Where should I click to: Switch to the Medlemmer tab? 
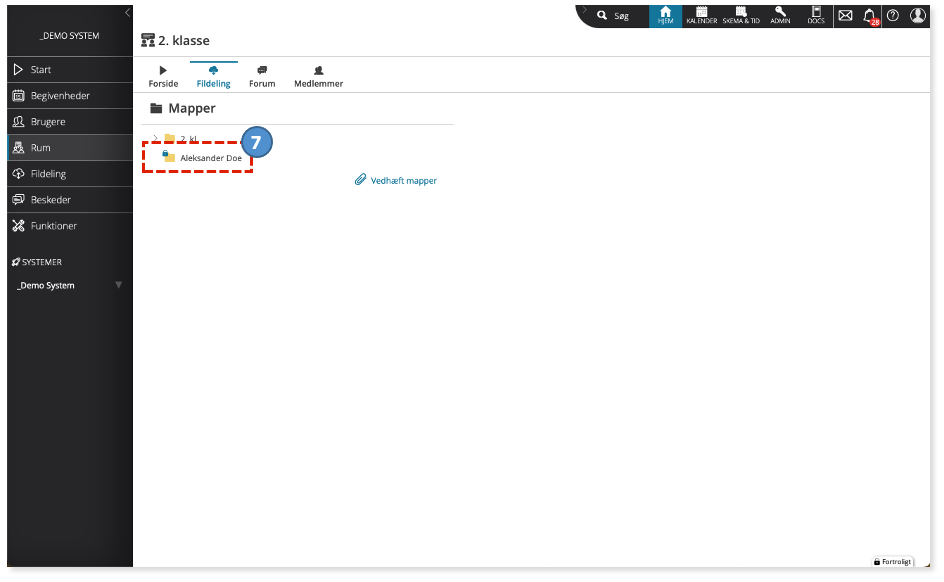point(318,77)
